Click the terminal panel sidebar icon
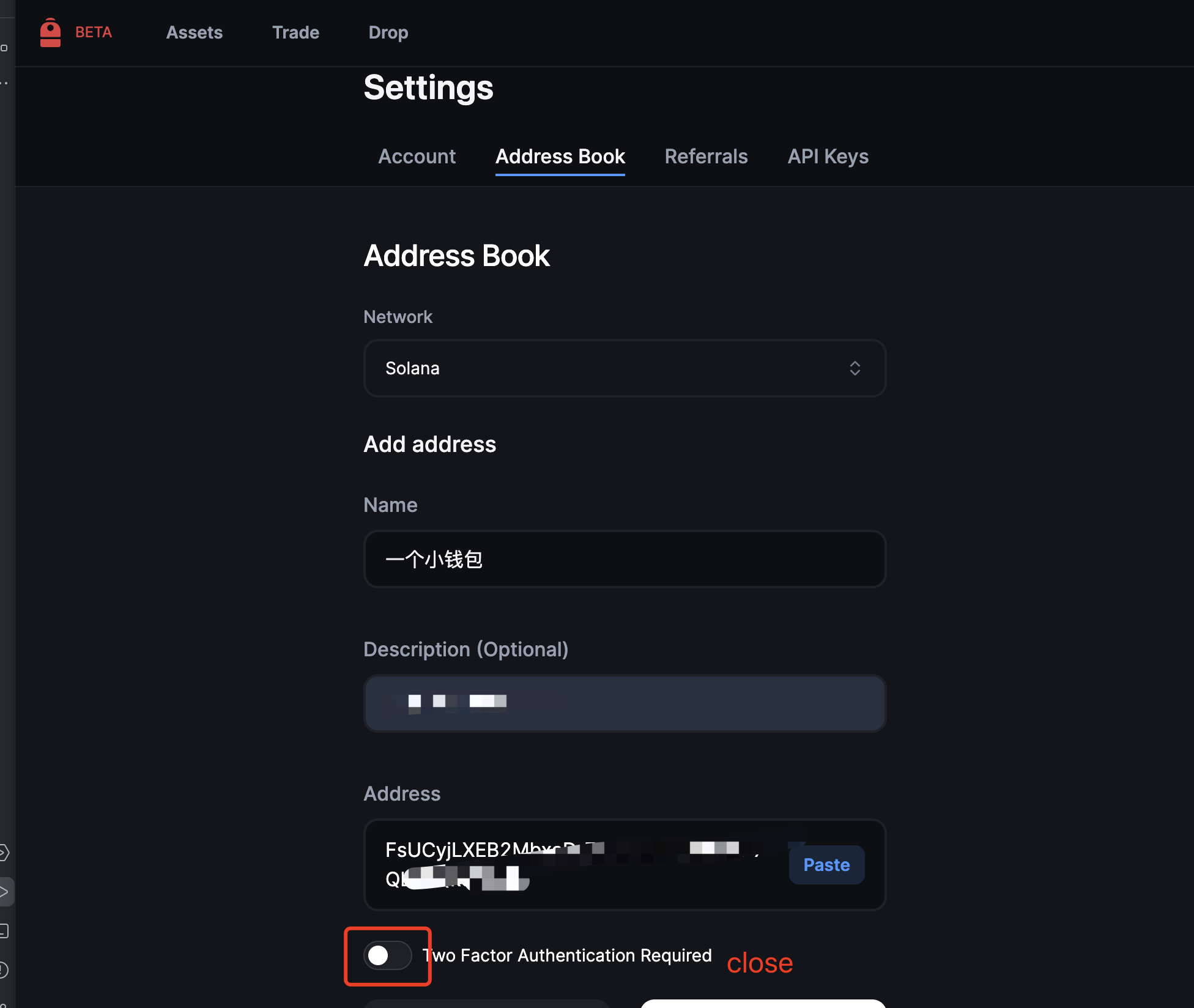1194x1008 pixels. click(4, 931)
